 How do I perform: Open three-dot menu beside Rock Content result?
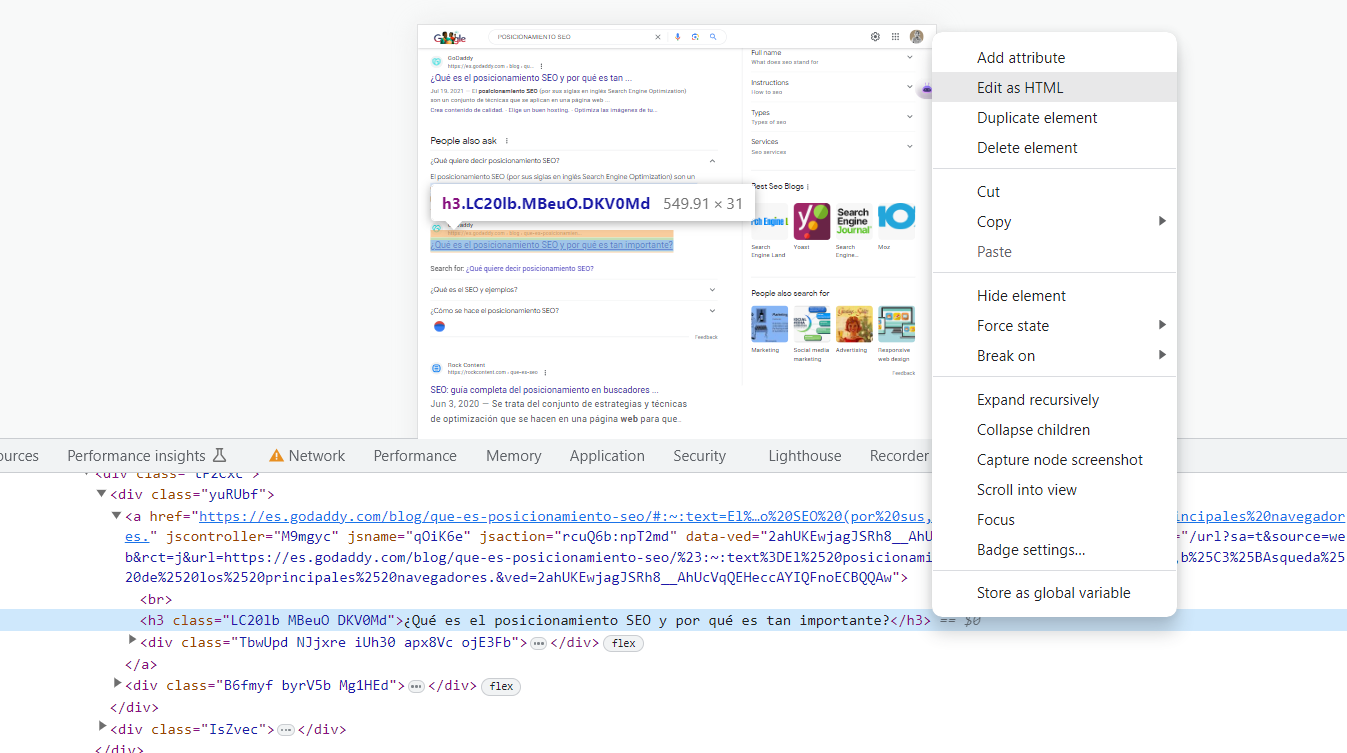[543, 371]
